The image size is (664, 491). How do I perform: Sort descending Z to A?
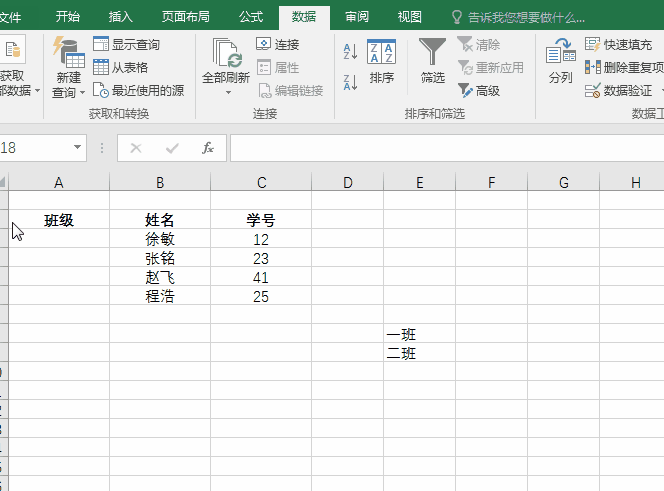point(350,82)
